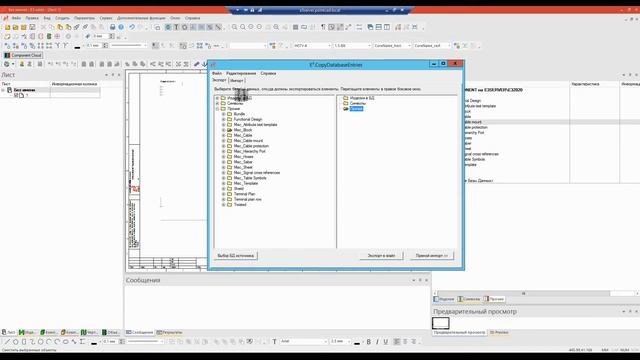The image size is (640, 360).
Task: Open the Редактирование menu in CopyDatabaseEntries dialog
Action: (x=241, y=73)
